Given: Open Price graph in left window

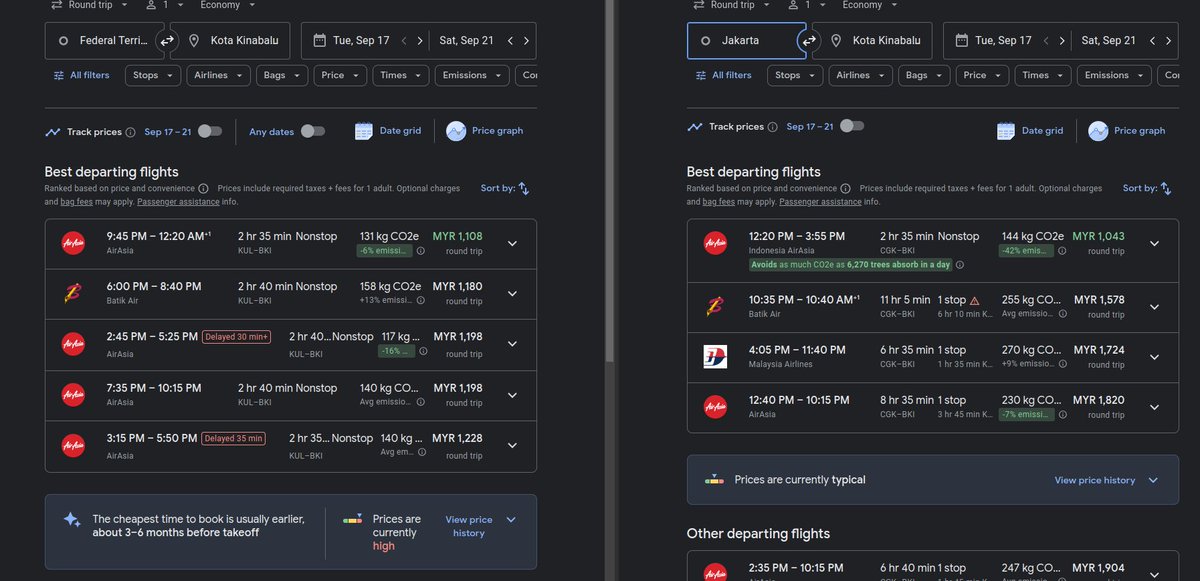Looking at the screenshot, I should (x=485, y=131).
